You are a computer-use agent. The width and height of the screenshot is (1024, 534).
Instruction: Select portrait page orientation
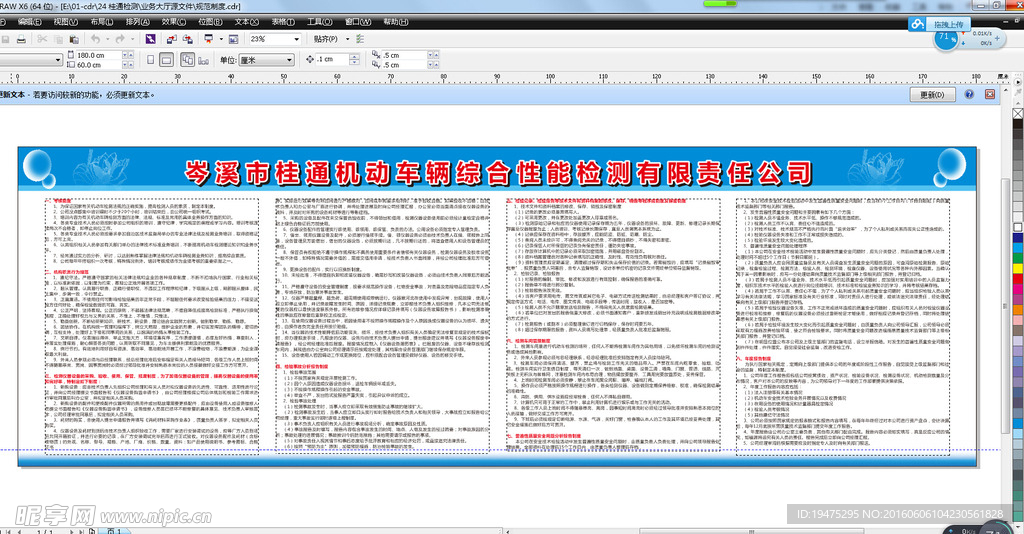pyautogui.click(x=151, y=60)
